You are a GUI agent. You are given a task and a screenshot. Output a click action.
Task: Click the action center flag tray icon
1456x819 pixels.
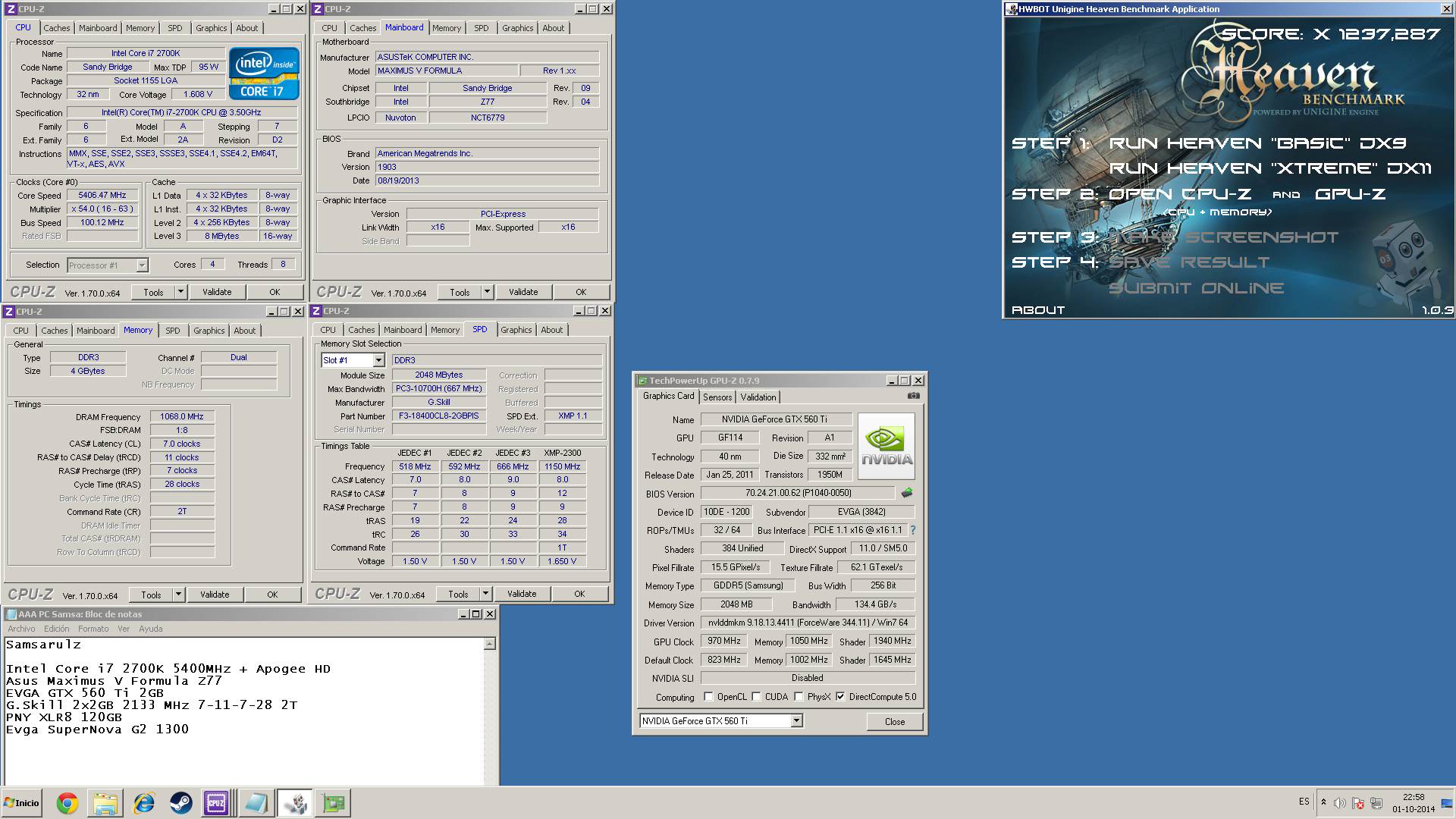pos(1357,803)
